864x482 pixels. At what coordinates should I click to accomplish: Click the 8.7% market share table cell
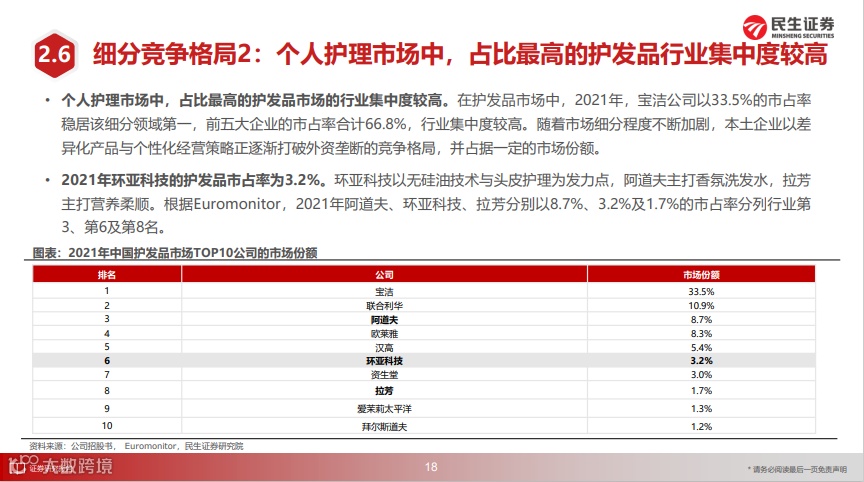click(701, 319)
